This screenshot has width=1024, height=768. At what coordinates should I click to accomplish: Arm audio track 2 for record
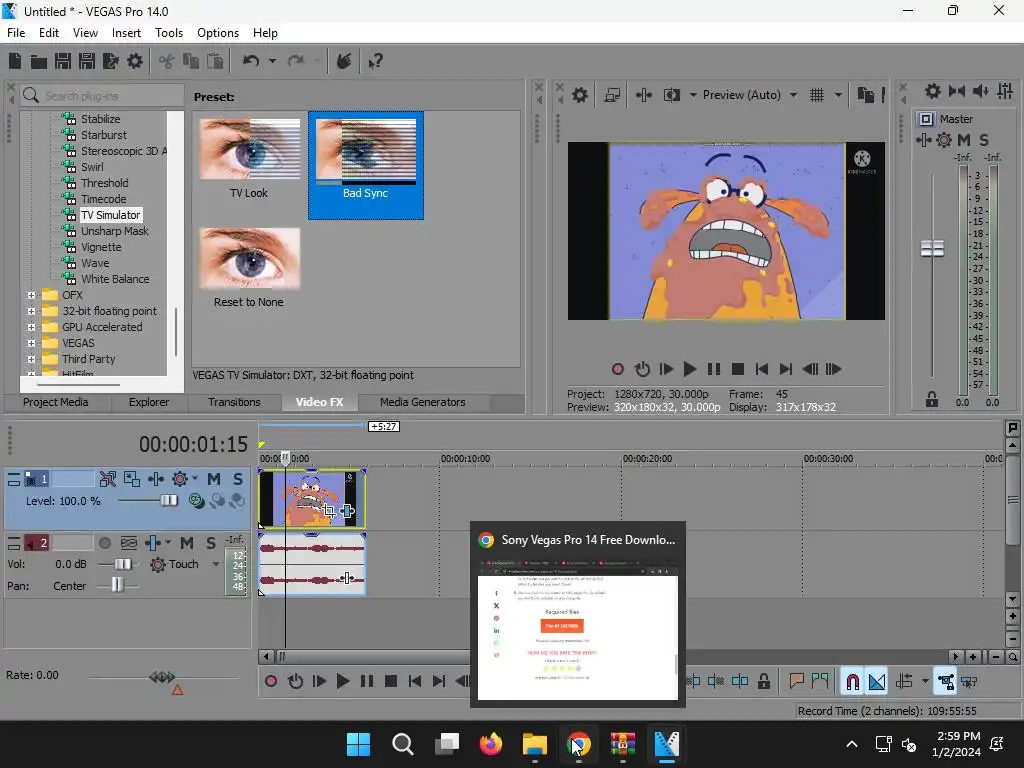(x=104, y=543)
